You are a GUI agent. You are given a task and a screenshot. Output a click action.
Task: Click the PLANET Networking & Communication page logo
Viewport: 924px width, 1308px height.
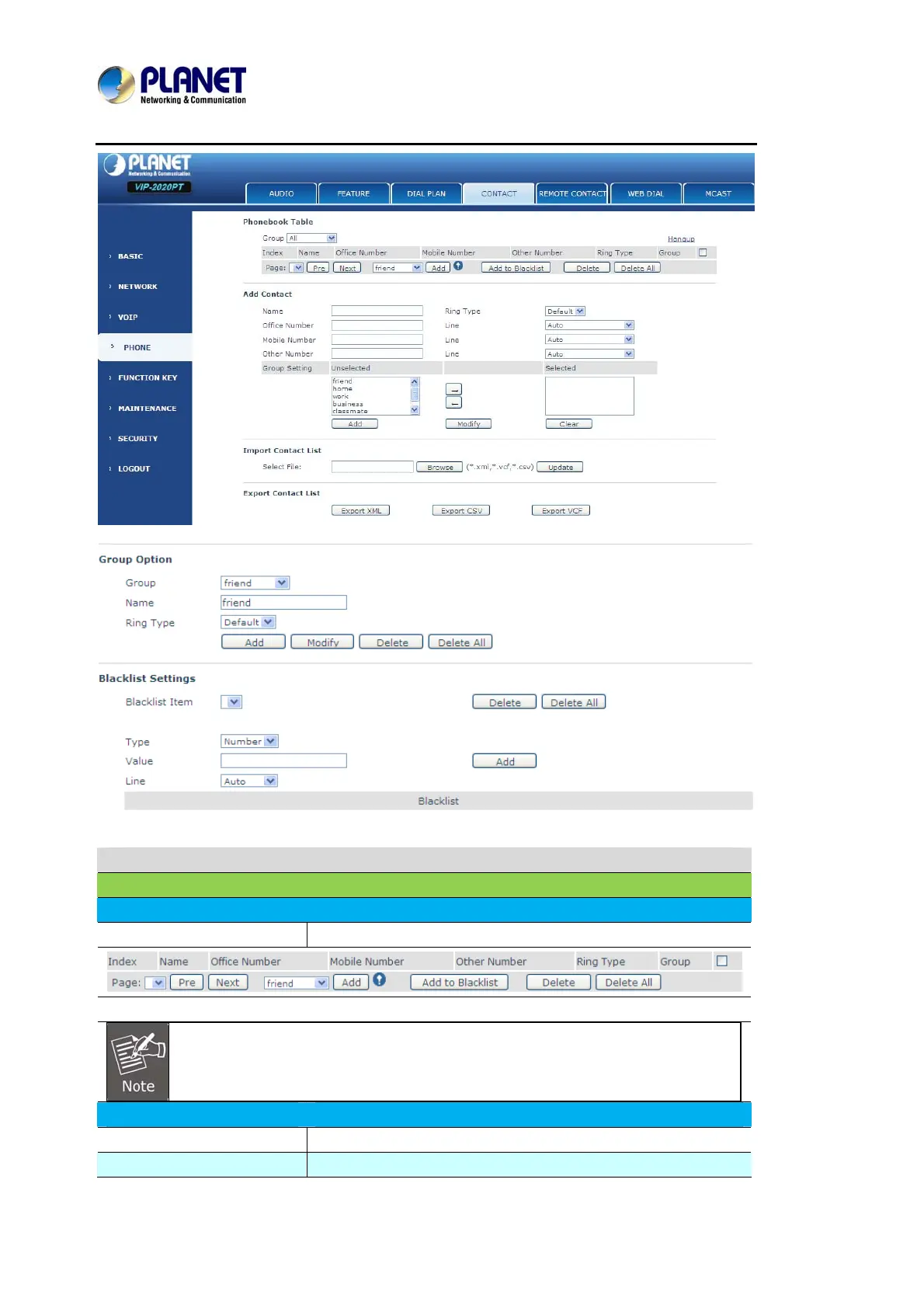coord(172,85)
